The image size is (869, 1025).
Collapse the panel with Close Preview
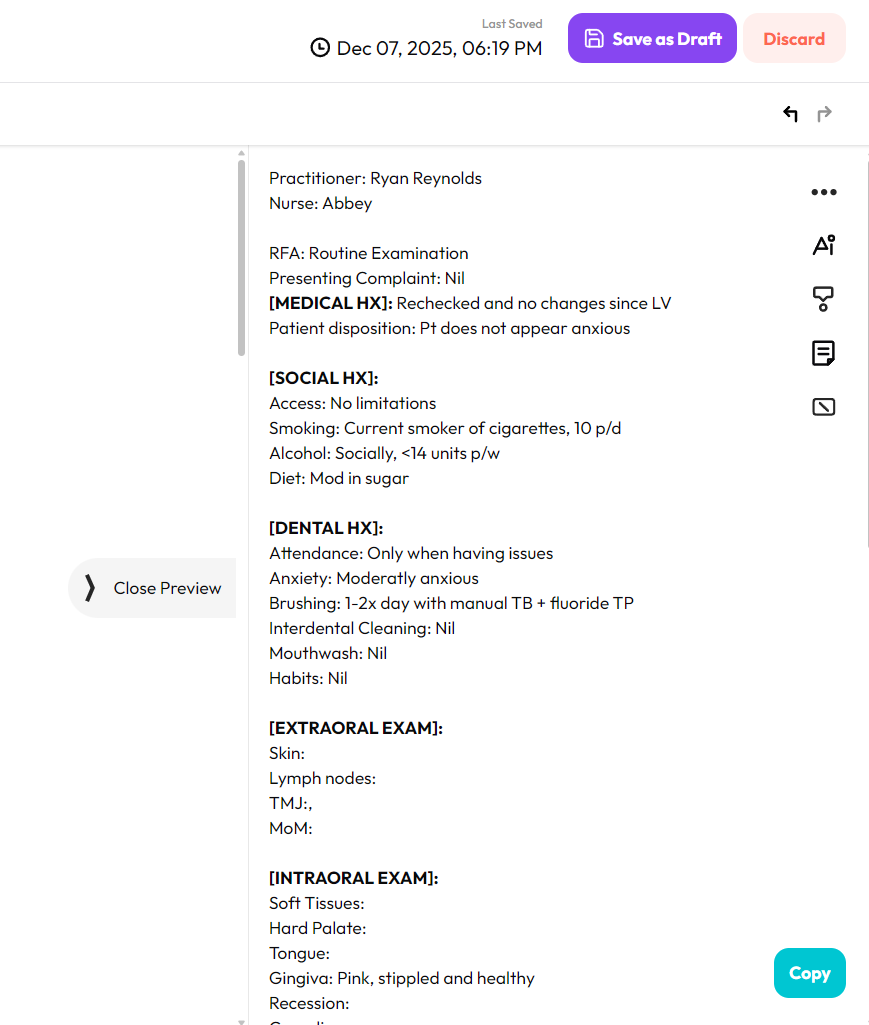click(152, 588)
